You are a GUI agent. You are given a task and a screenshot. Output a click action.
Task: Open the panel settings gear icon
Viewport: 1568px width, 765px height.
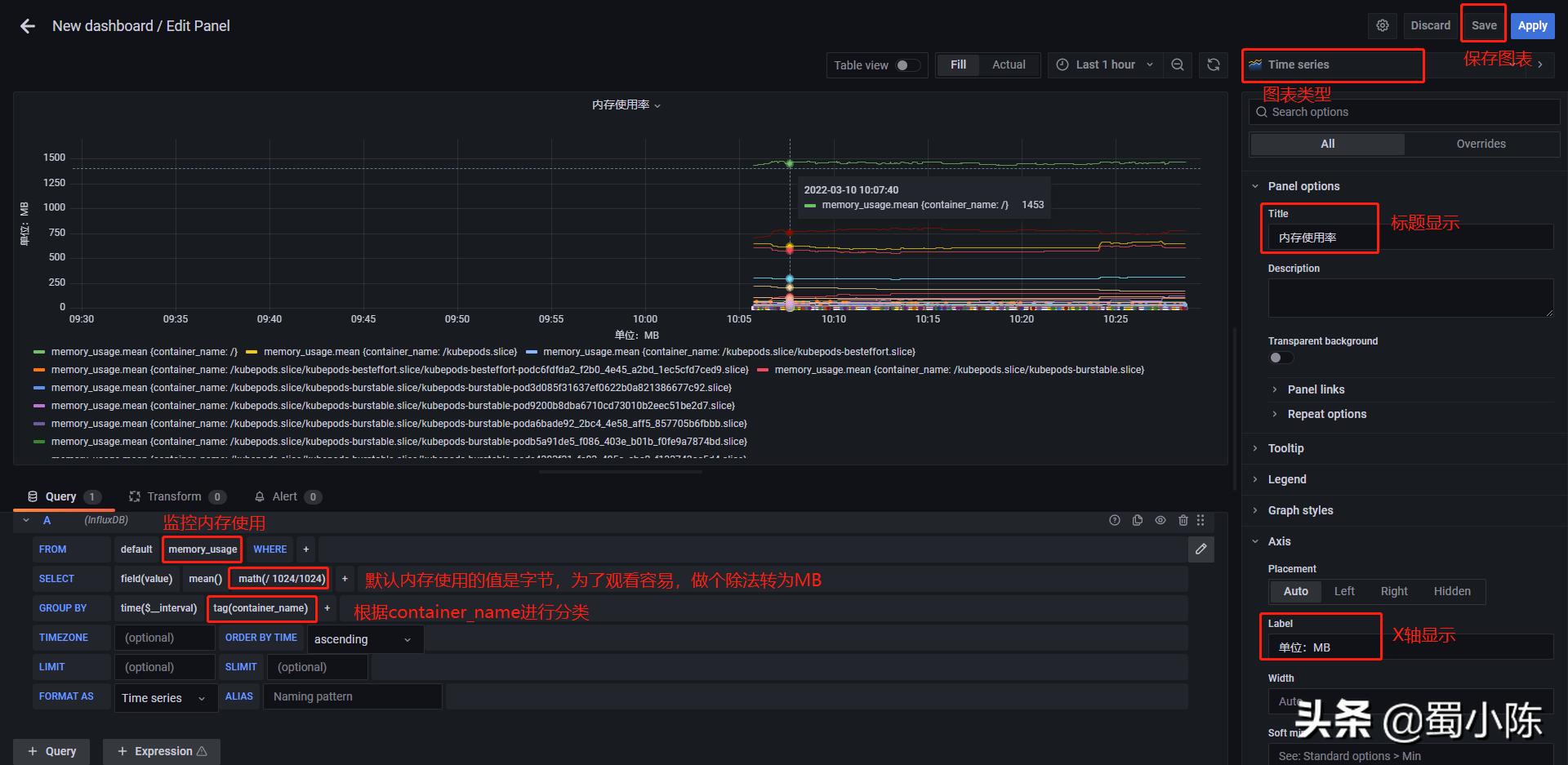1383,25
